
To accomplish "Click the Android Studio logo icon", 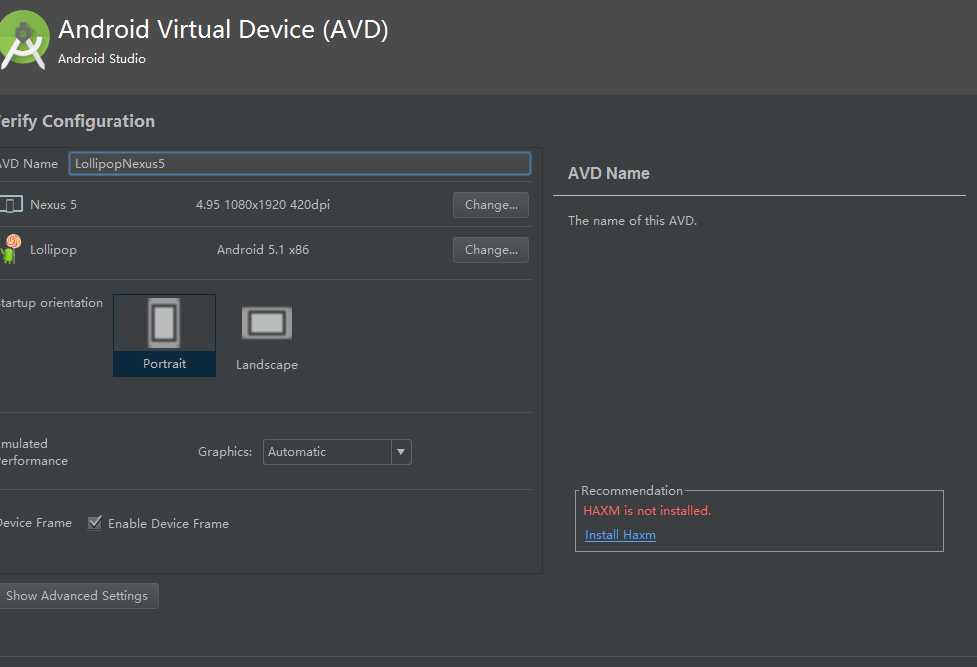I will click(24, 40).
